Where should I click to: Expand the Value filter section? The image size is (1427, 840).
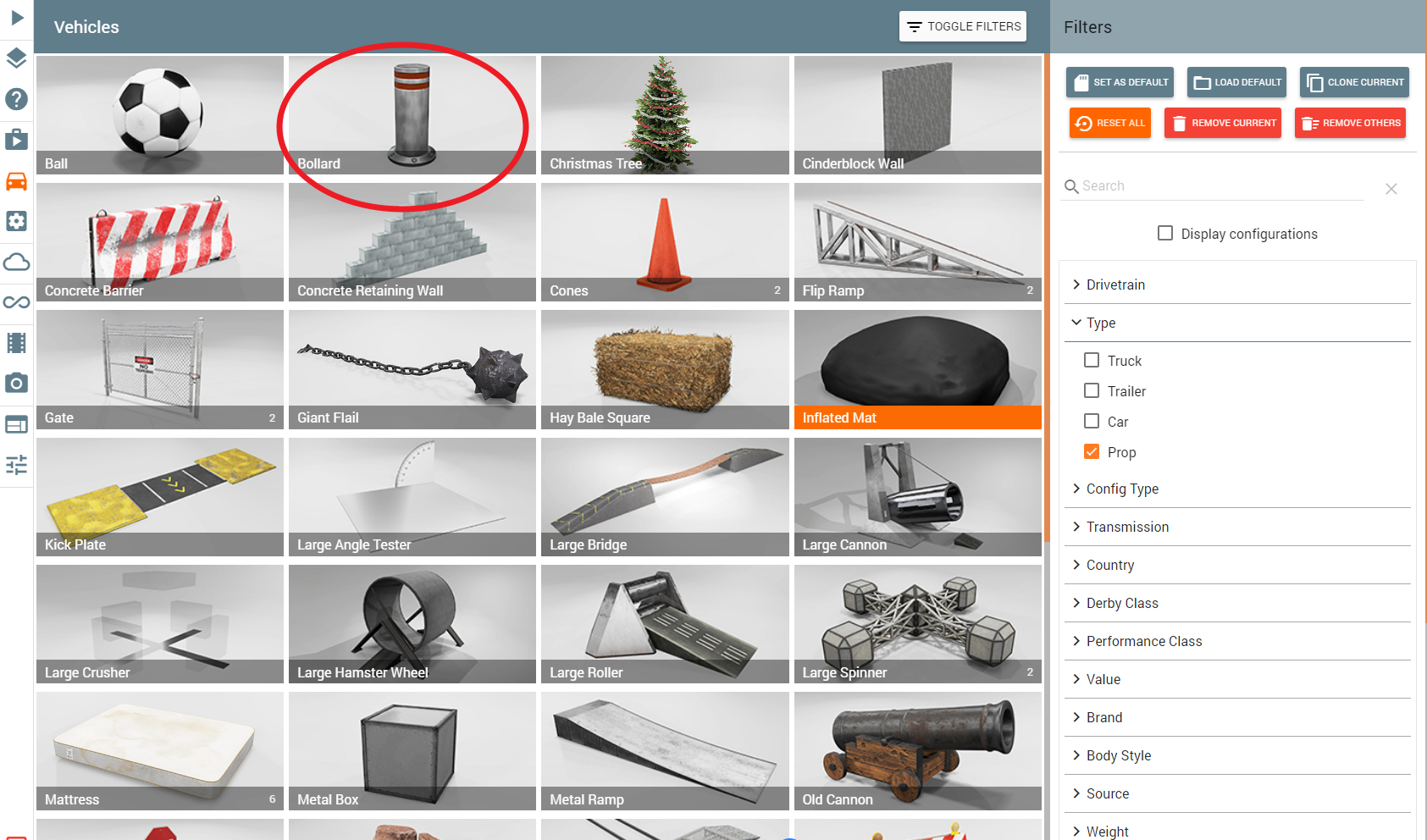(x=1237, y=679)
